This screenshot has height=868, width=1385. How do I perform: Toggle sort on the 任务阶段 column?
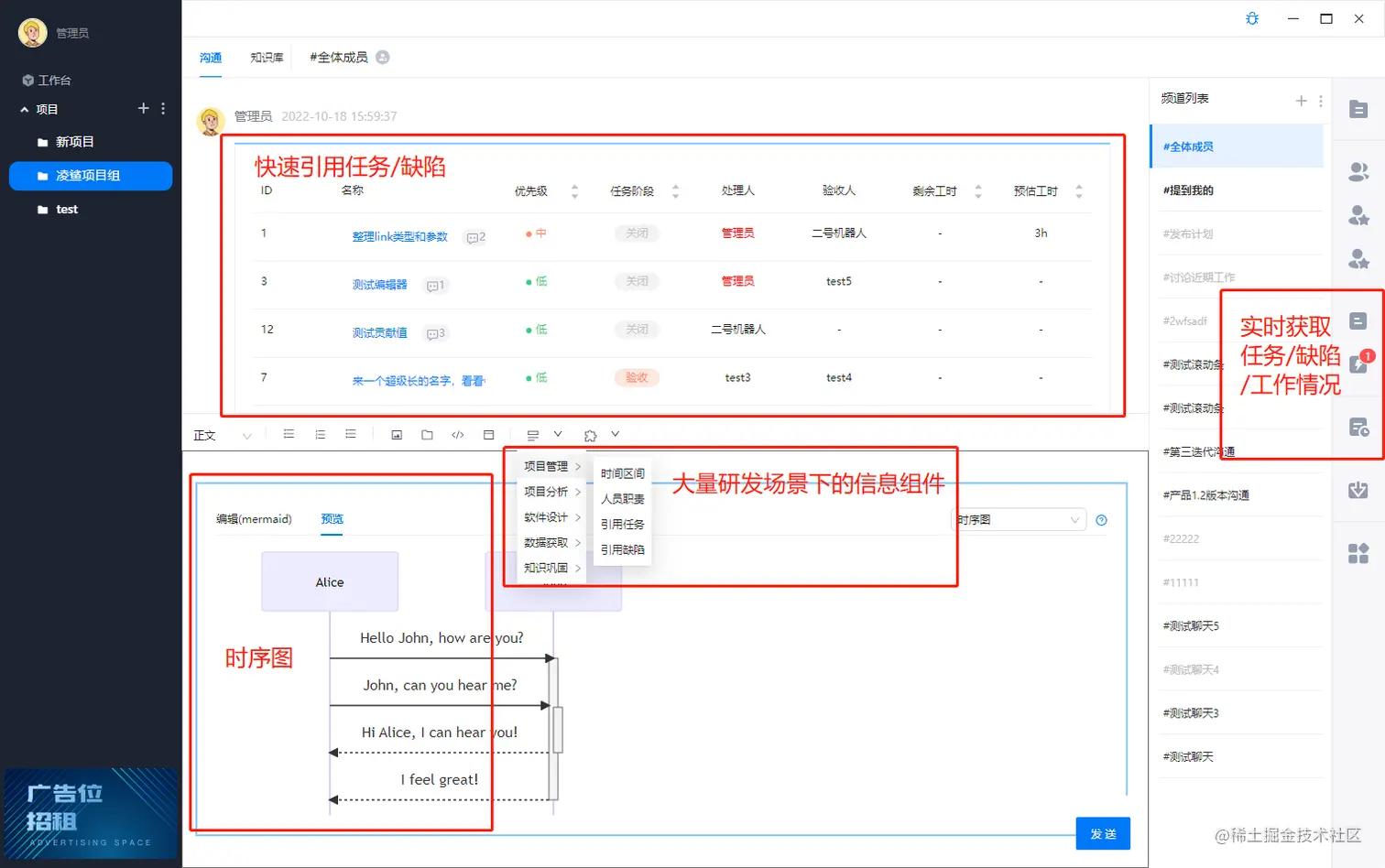[x=675, y=191]
